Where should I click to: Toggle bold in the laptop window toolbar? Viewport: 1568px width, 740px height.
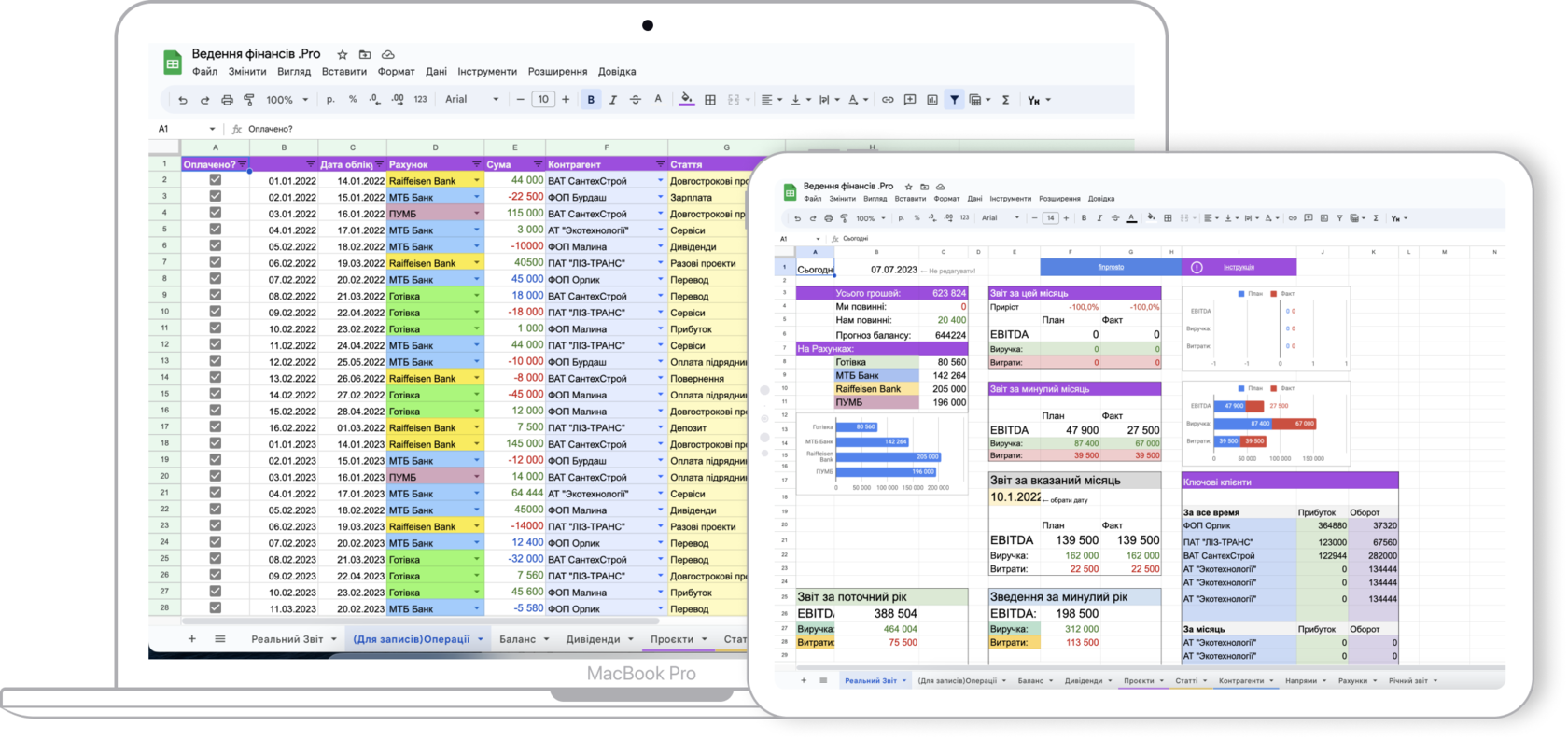591,100
